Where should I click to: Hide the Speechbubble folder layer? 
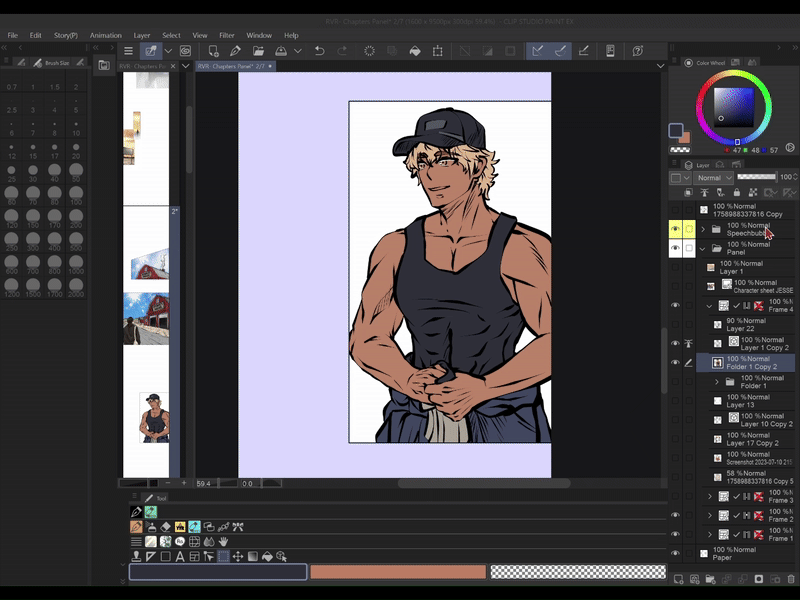[x=675, y=229]
